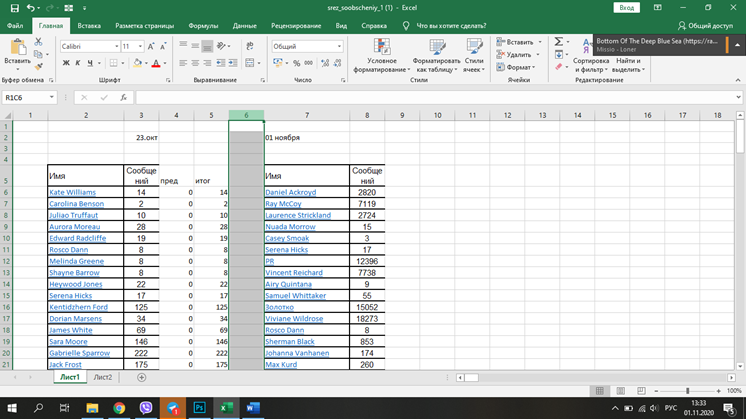Screen dimensions: 747x420
Task: Toggle middle vertical alignment
Action: click(195, 46)
